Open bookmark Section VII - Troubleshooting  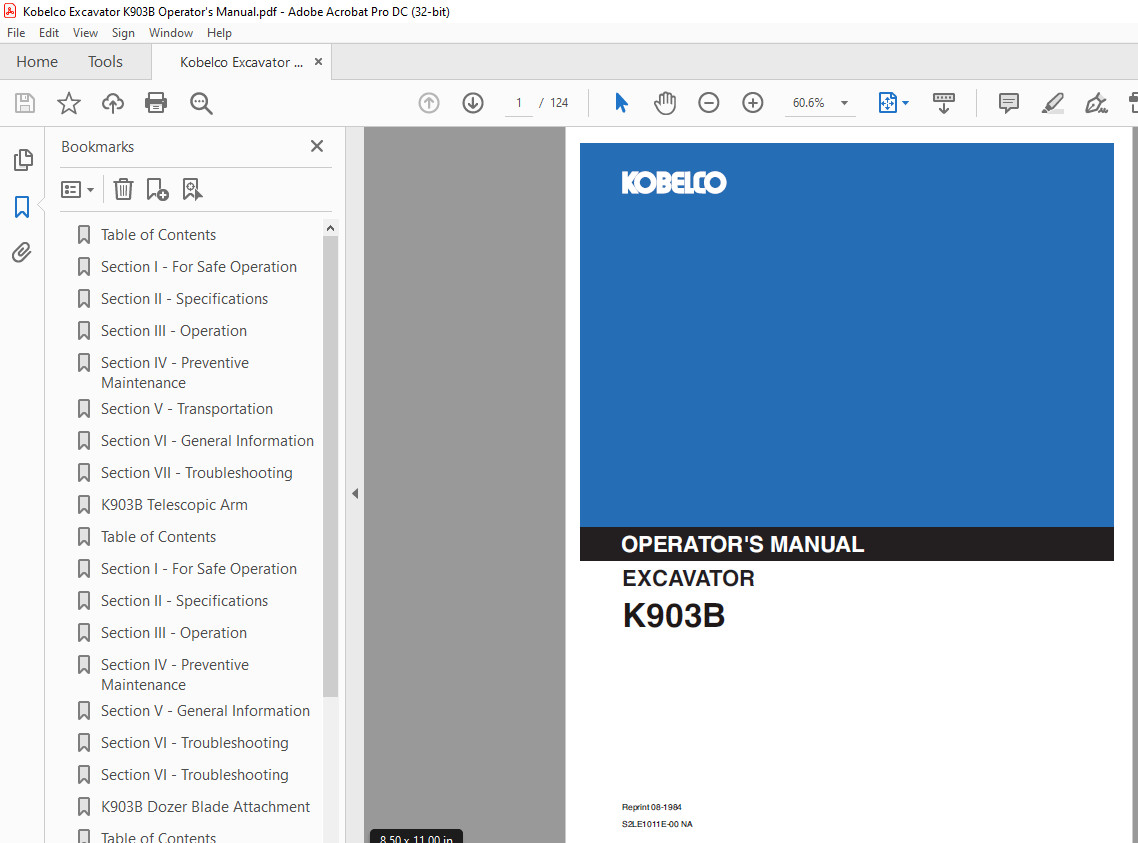[x=197, y=473]
